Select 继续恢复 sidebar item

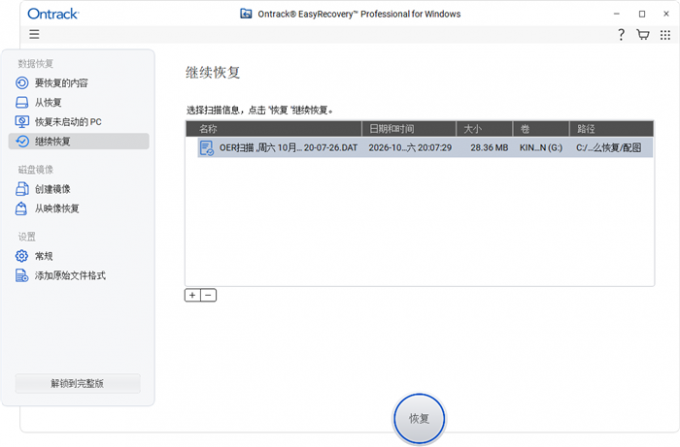tap(79, 141)
